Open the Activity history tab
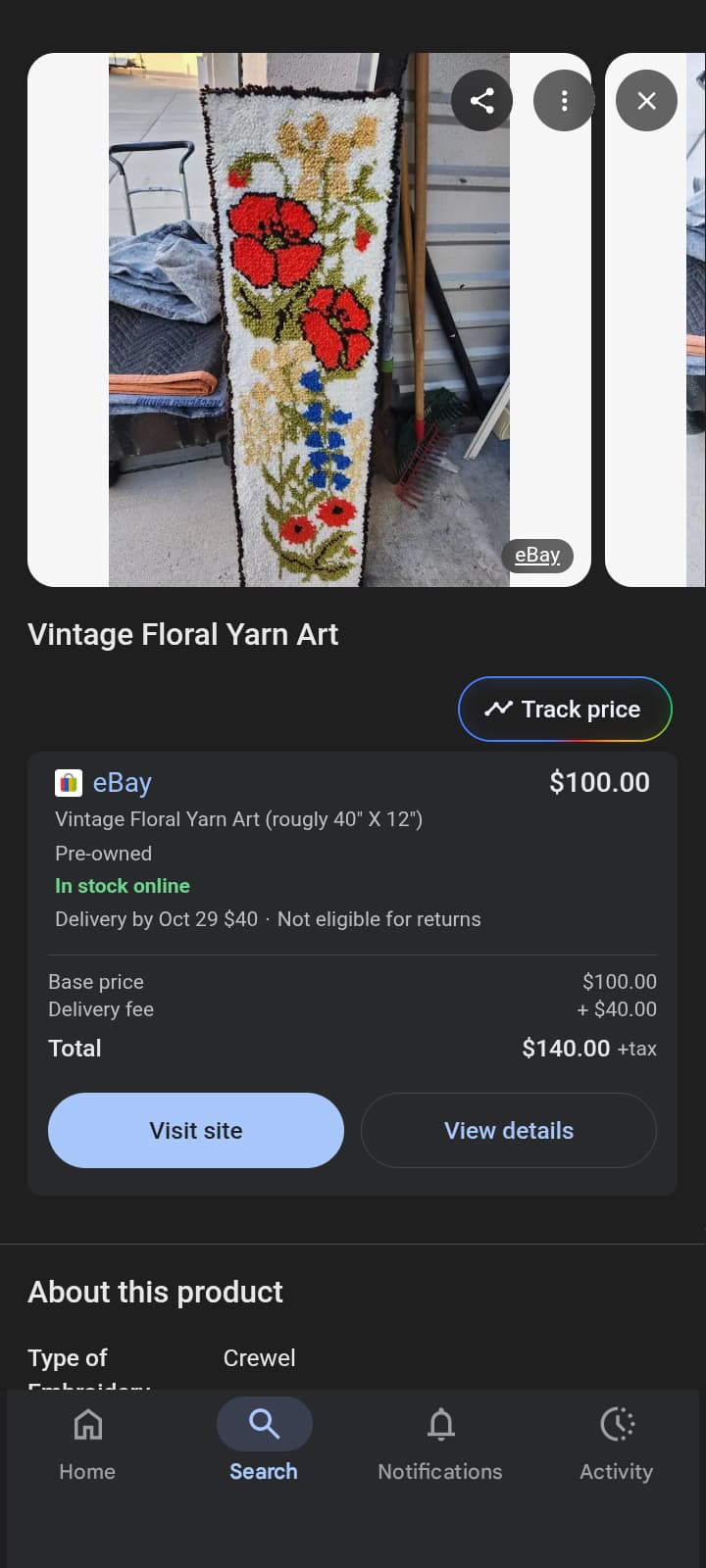Image resolution: width=706 pixels, height=1568 pixels. [x=617, y=1442]
